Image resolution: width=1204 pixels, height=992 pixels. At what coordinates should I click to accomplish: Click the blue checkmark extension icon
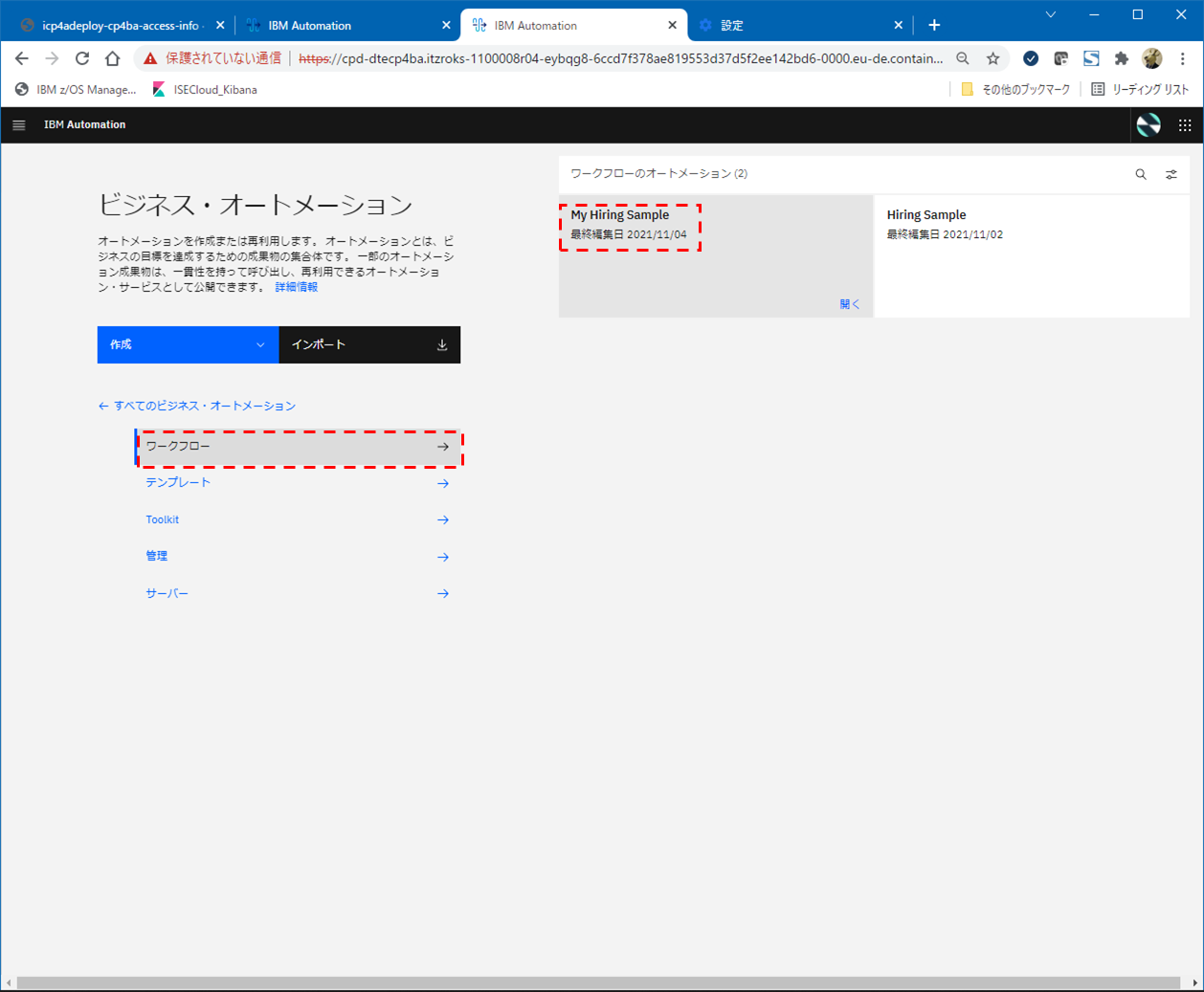click(x=1031, y=58)
